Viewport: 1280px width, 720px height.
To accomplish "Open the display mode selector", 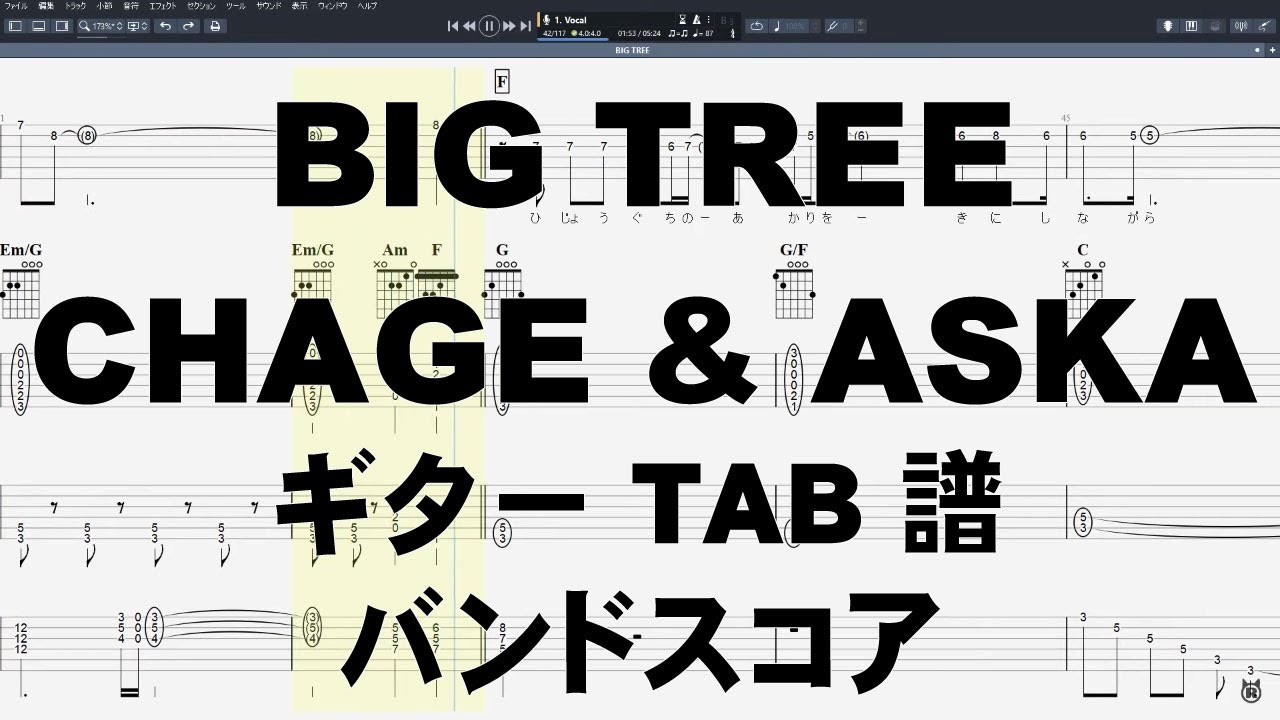I will [x=138, y=26].
